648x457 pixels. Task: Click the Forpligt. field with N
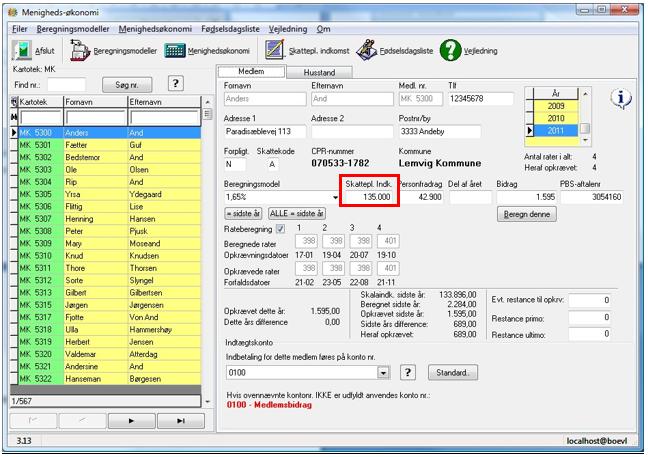pyautogui.click(x=235, y=164)
